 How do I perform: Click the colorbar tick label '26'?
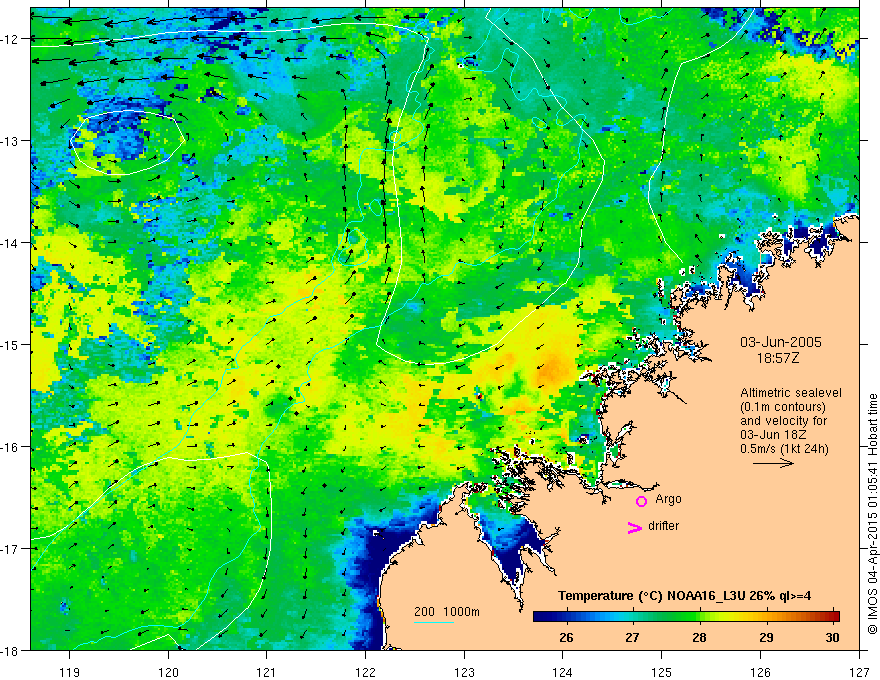coord(566,637)
